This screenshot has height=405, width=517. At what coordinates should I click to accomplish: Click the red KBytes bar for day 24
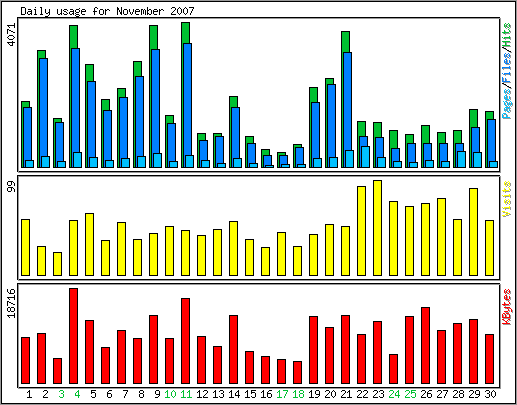(393, 369)
